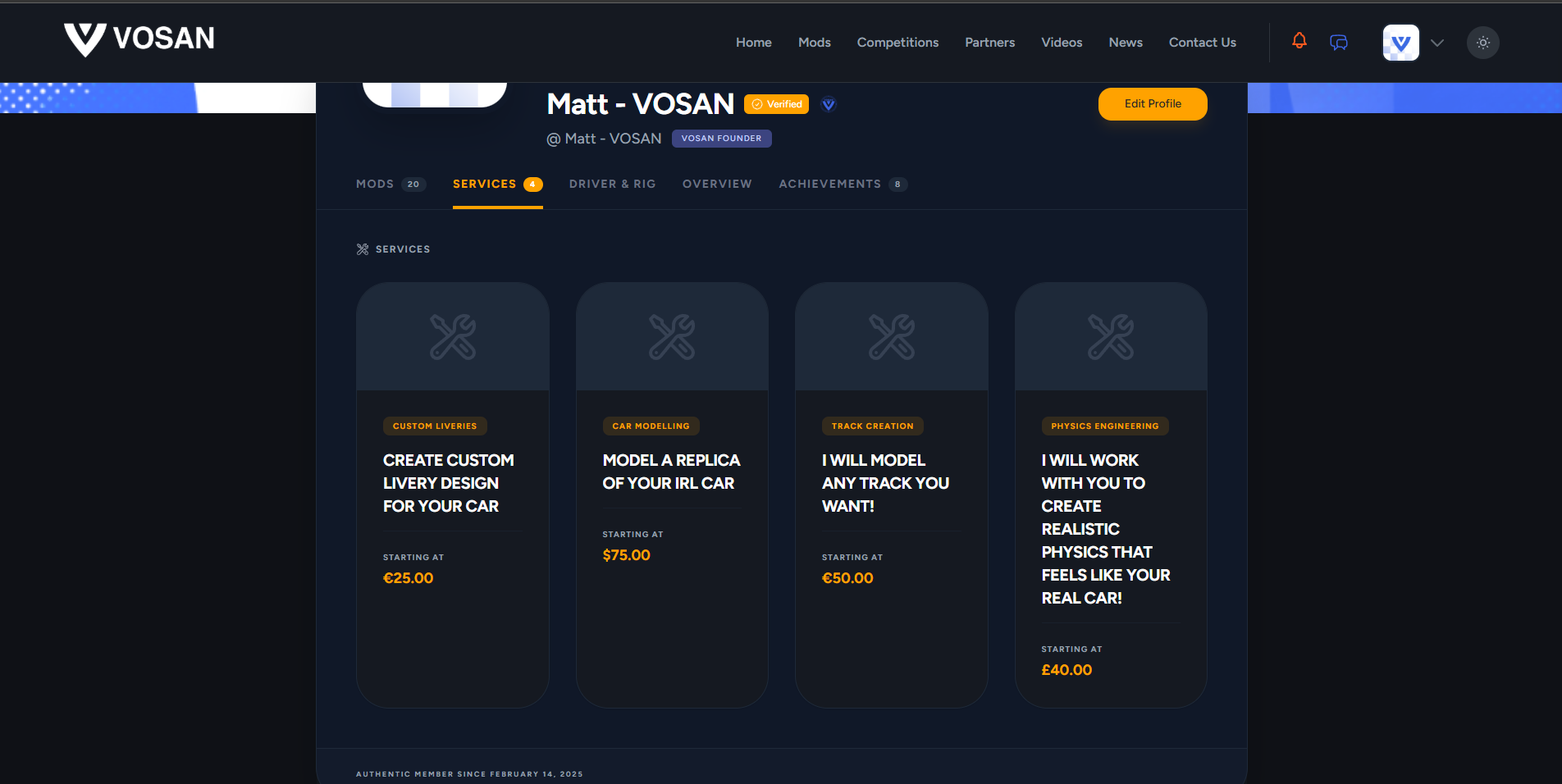Image resolution: width=1562 pixels, height=784 pixels.
Task: Click the Track Creation card tools icon
Action: (892, 337)
